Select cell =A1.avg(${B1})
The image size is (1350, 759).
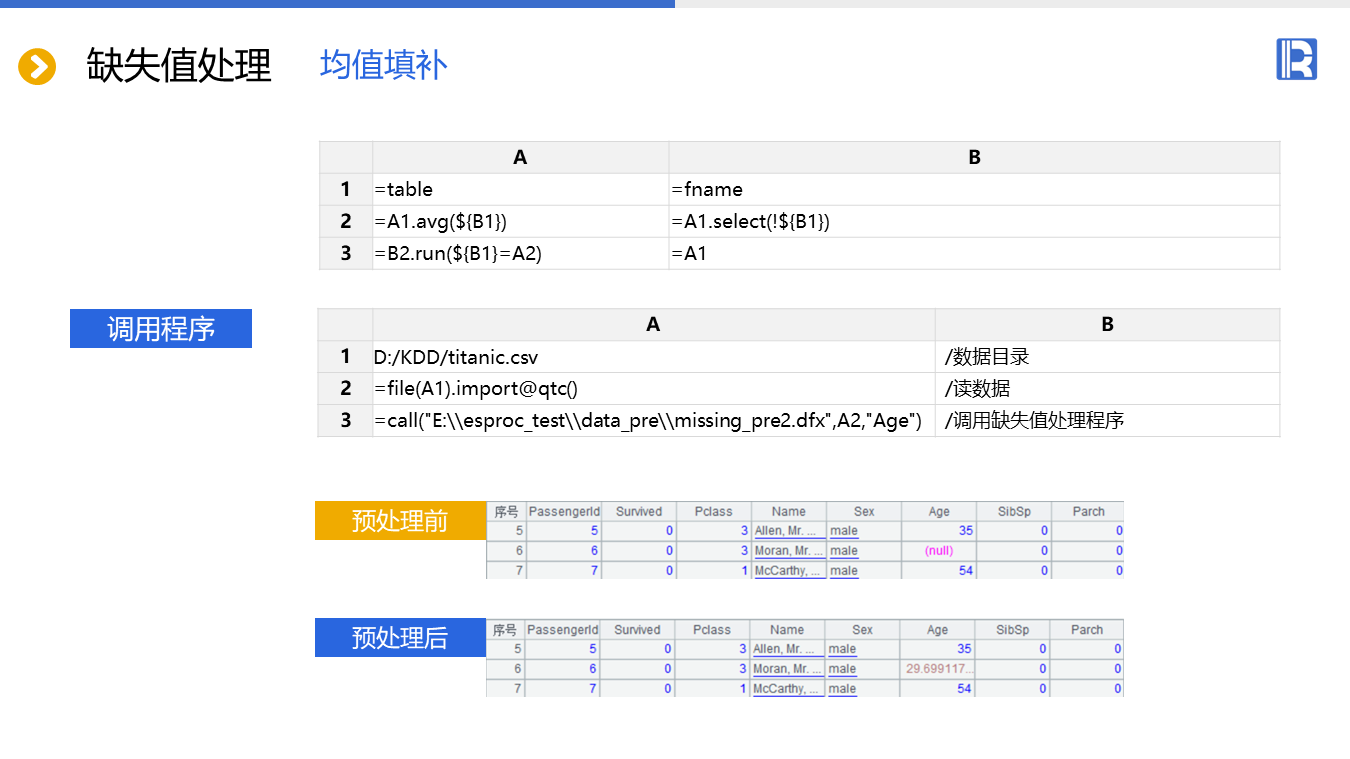point(521,222)
